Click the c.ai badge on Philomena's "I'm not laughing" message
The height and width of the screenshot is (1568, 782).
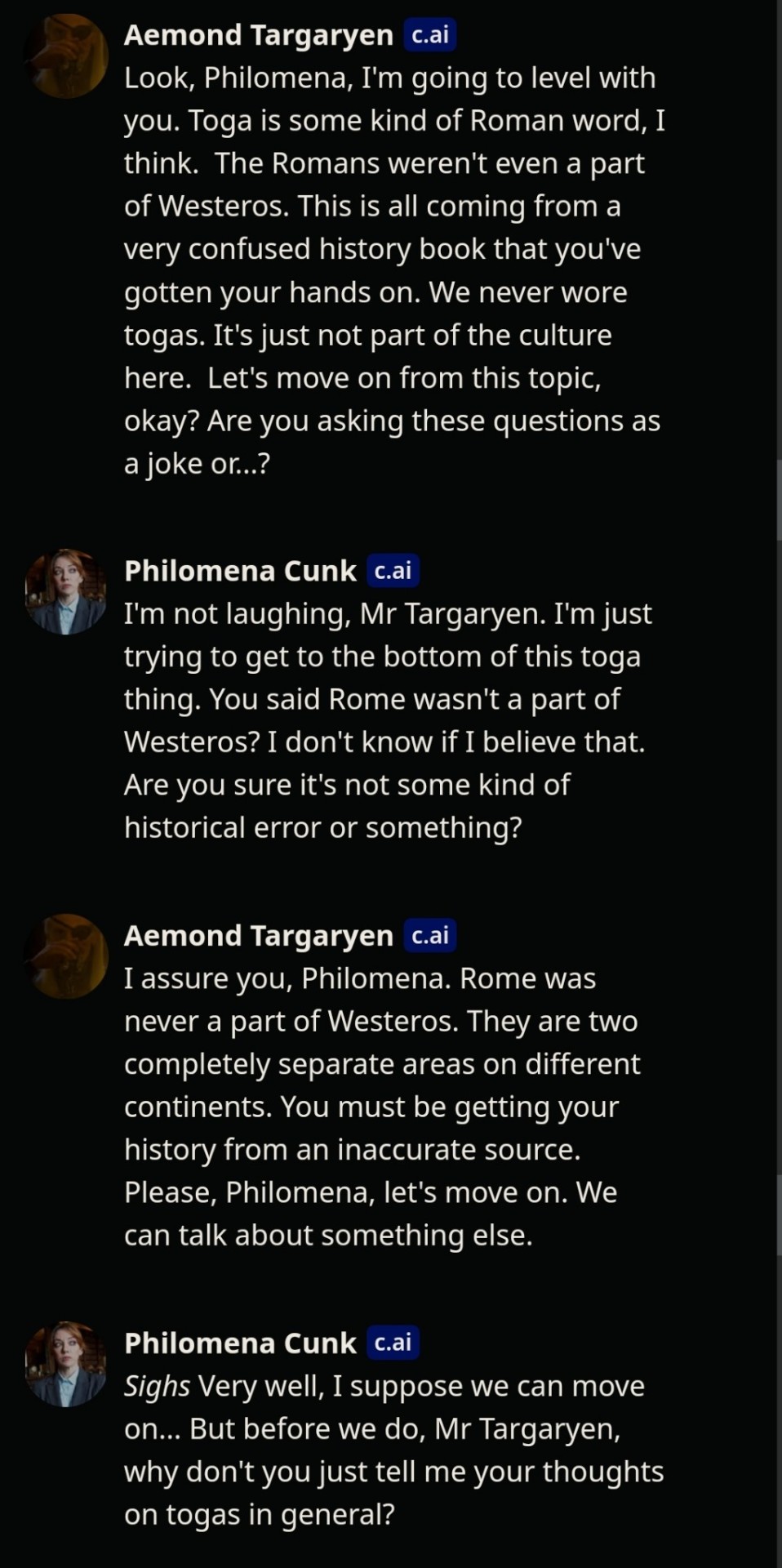(x=393, y=571)
